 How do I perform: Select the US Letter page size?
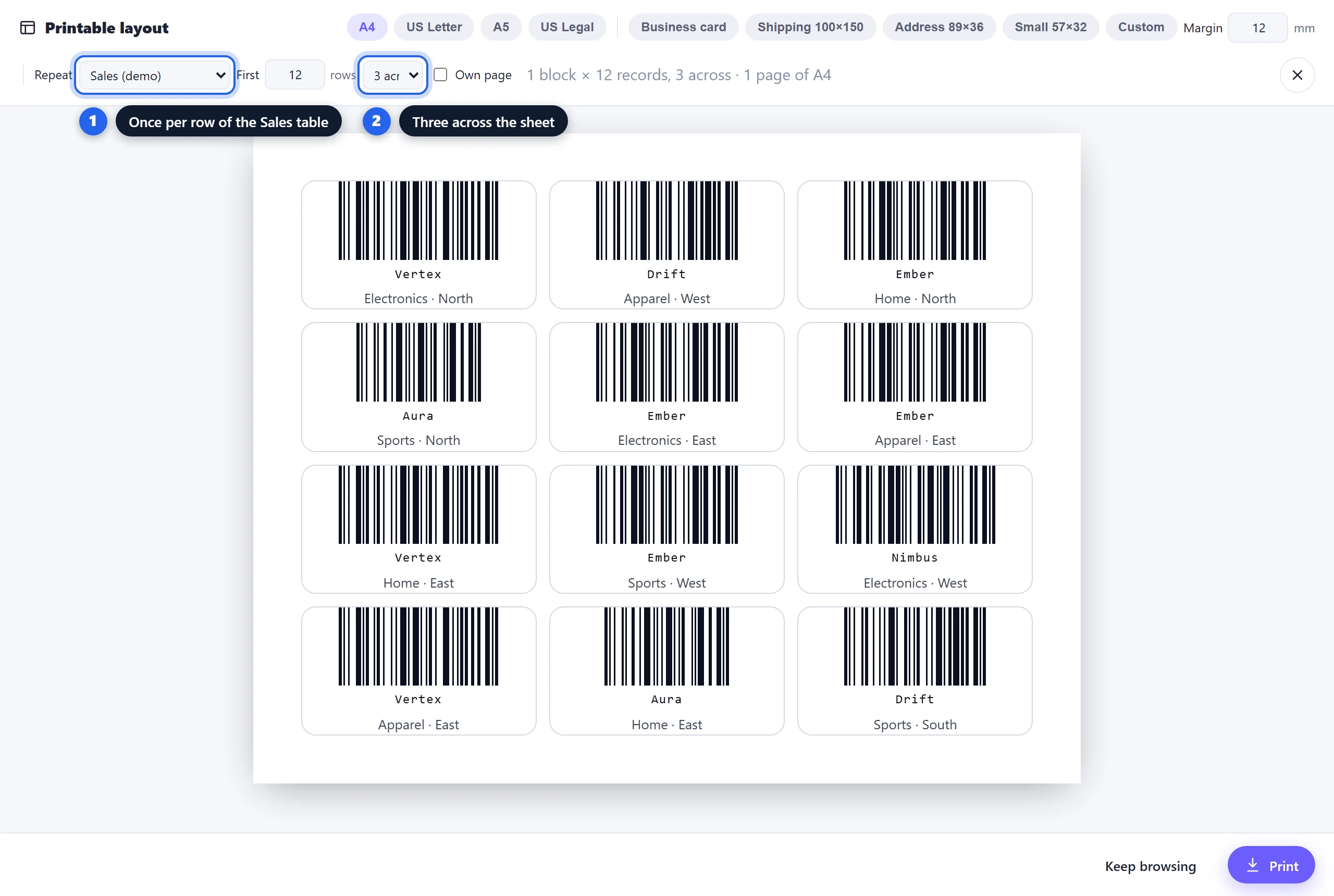point(434,27)
